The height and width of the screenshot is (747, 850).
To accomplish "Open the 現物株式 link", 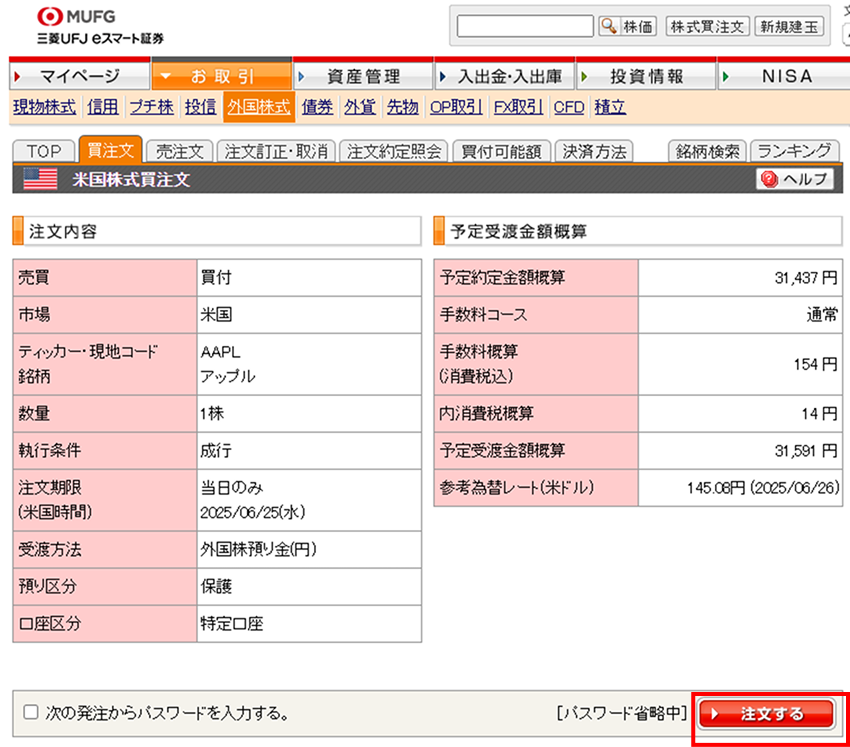I will coord(45,106).
